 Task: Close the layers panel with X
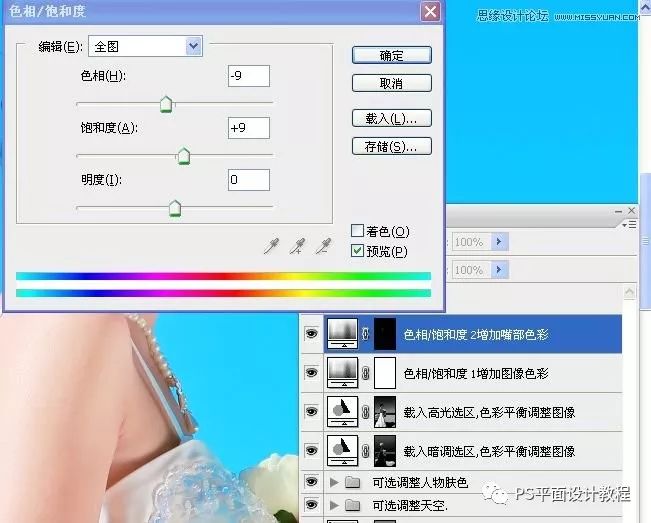click(631, 211)
